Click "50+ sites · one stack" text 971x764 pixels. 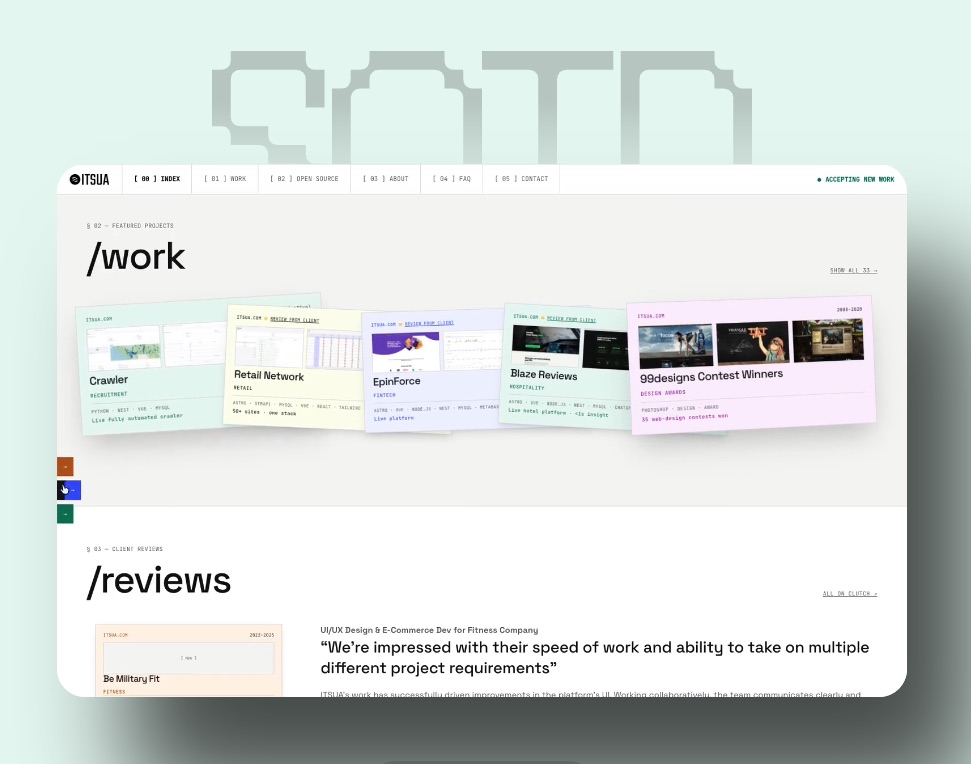point(264,412)
